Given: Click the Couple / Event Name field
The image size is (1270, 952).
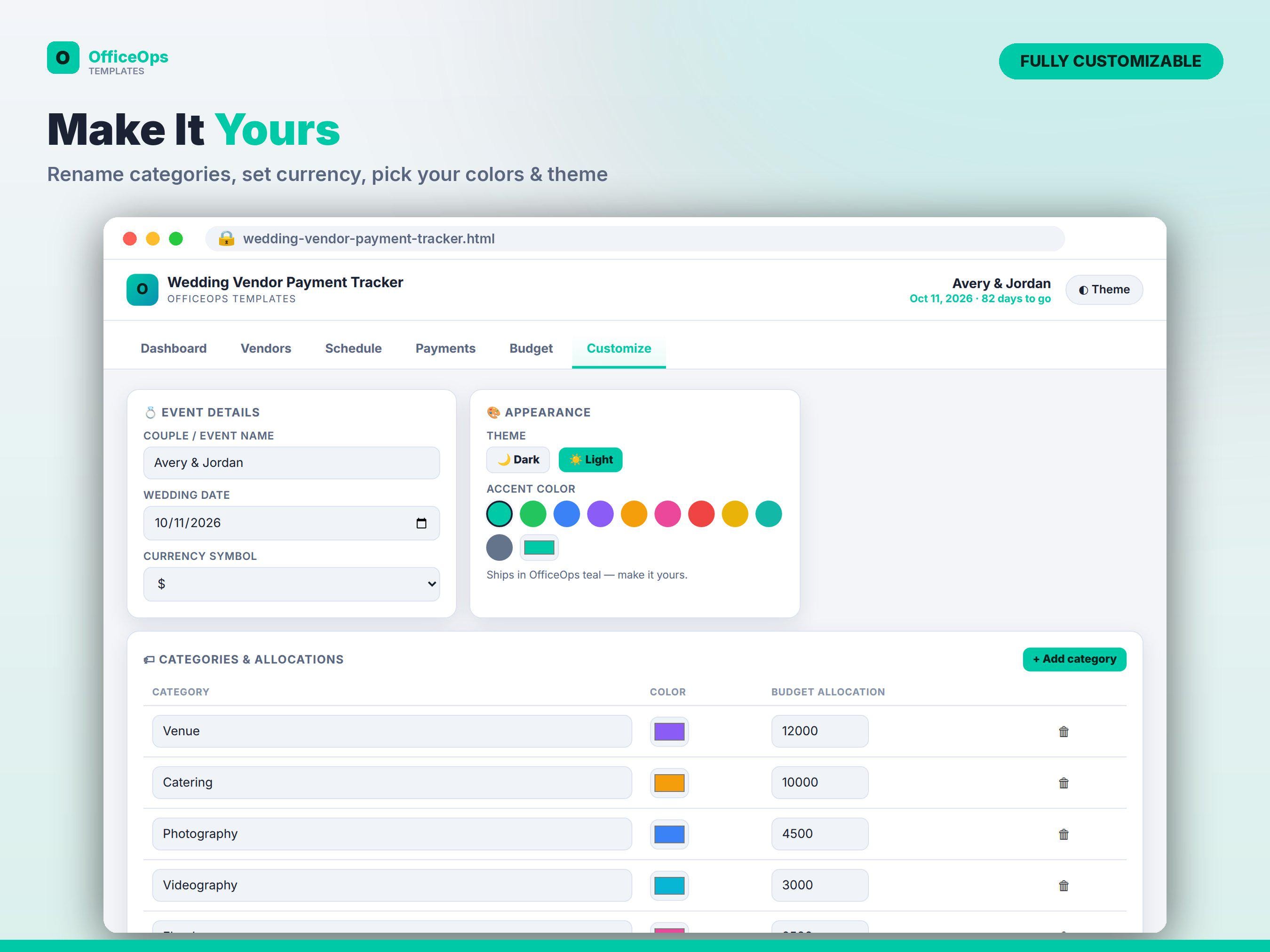Looking at the screenshot, I should [292, 463].
